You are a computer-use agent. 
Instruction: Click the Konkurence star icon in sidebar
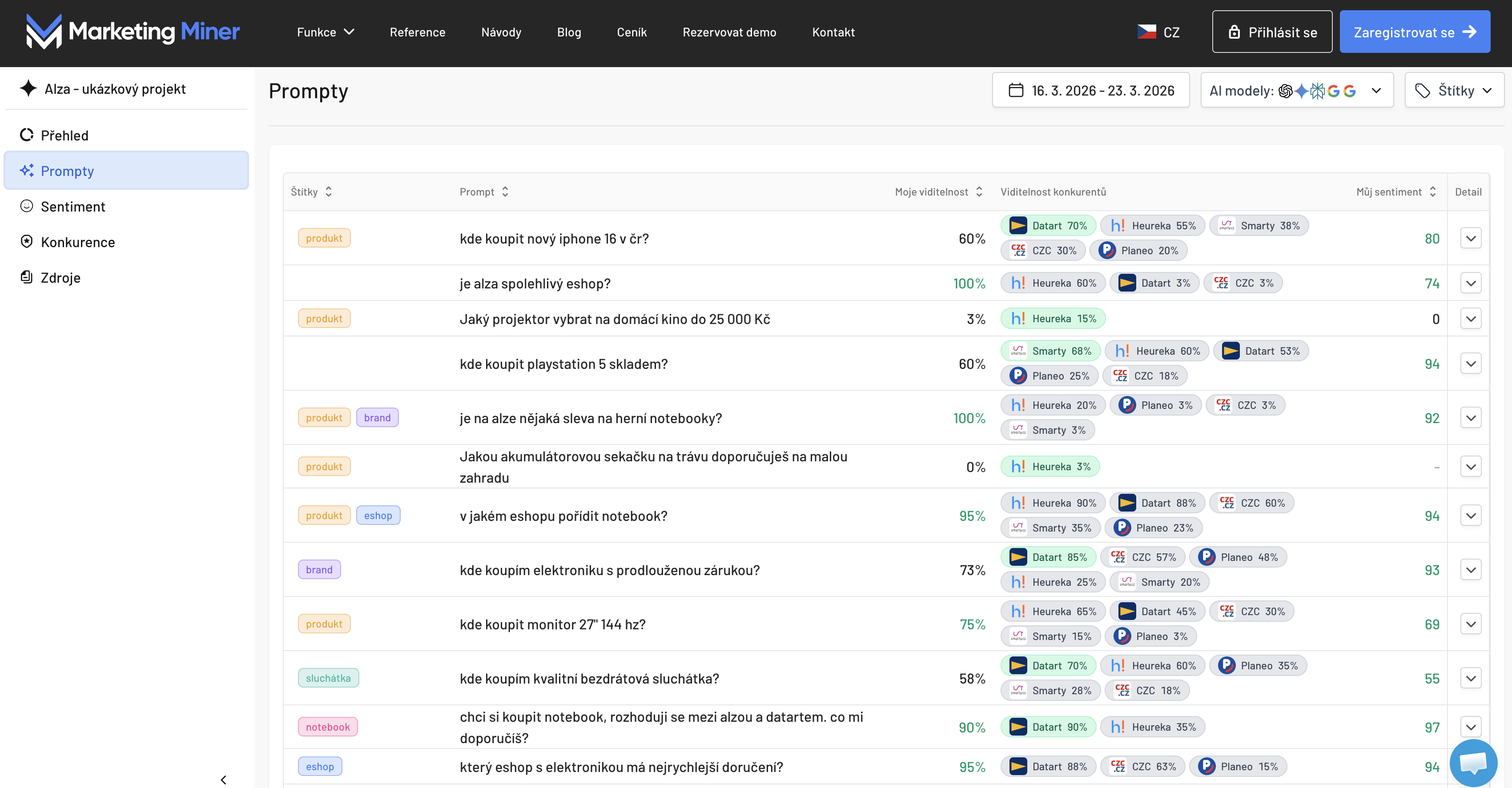[x=26, y=242]
